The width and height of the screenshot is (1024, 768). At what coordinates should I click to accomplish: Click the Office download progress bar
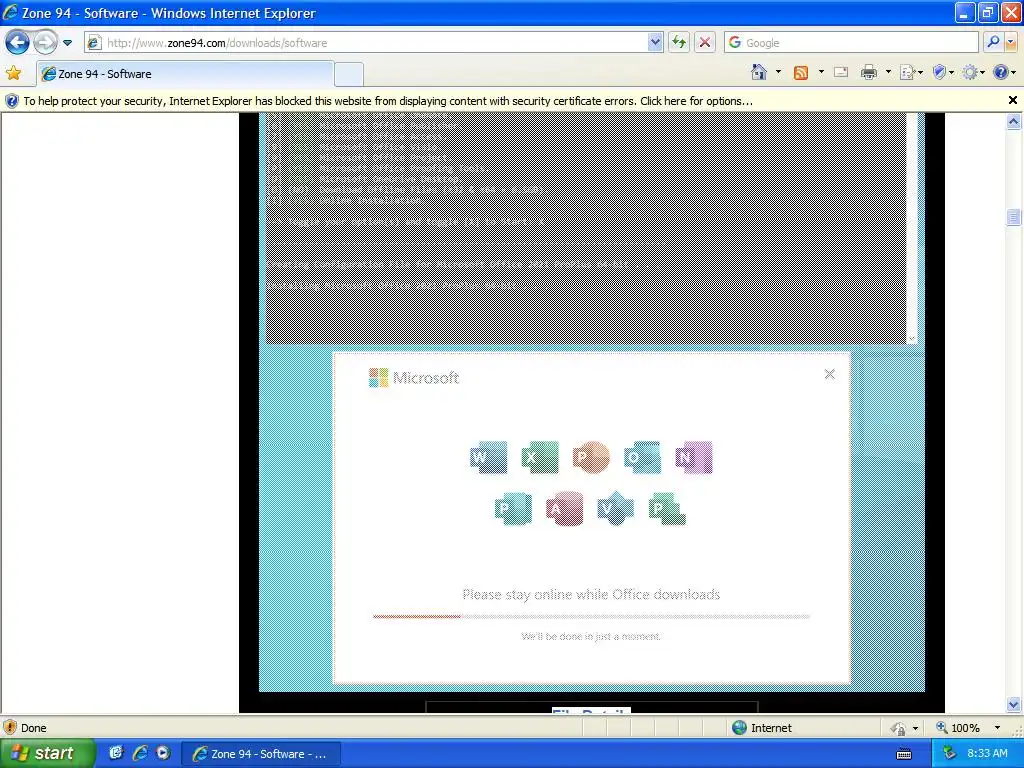pyautogui.click(x=591, y=616)
